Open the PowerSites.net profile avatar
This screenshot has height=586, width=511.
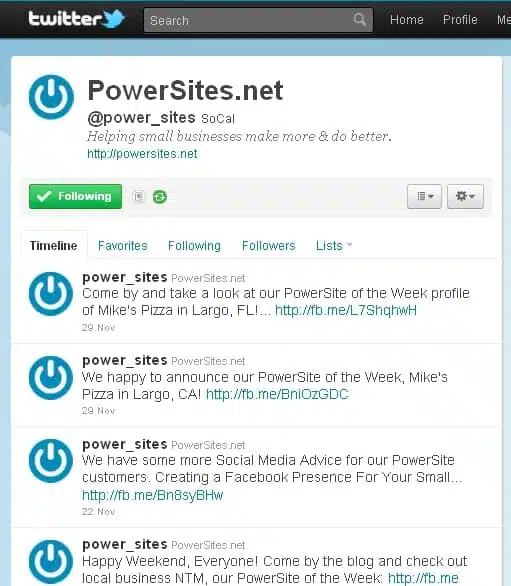point(51,97)
